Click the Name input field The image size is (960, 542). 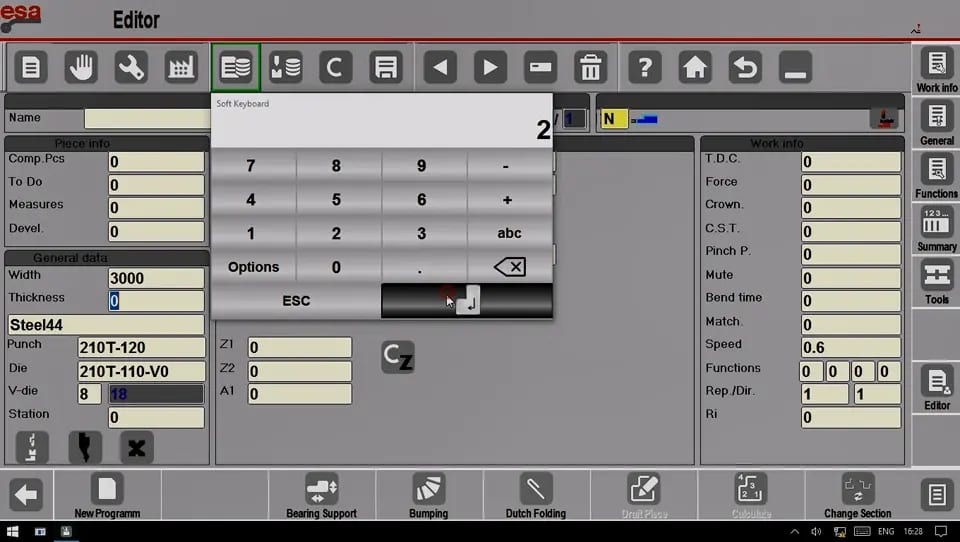pyautogui.click(x=148, y=119)
